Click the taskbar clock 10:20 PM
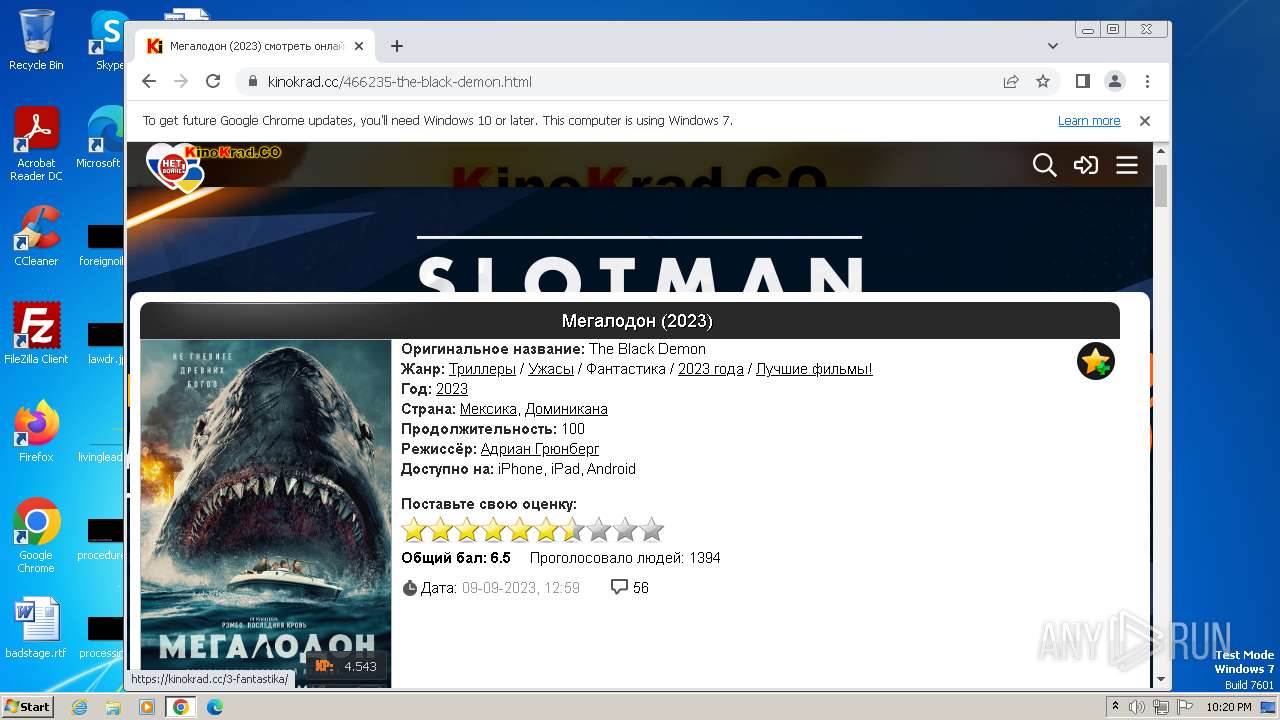Viewport: 1280px width, 720px height. click(1228, 707)
